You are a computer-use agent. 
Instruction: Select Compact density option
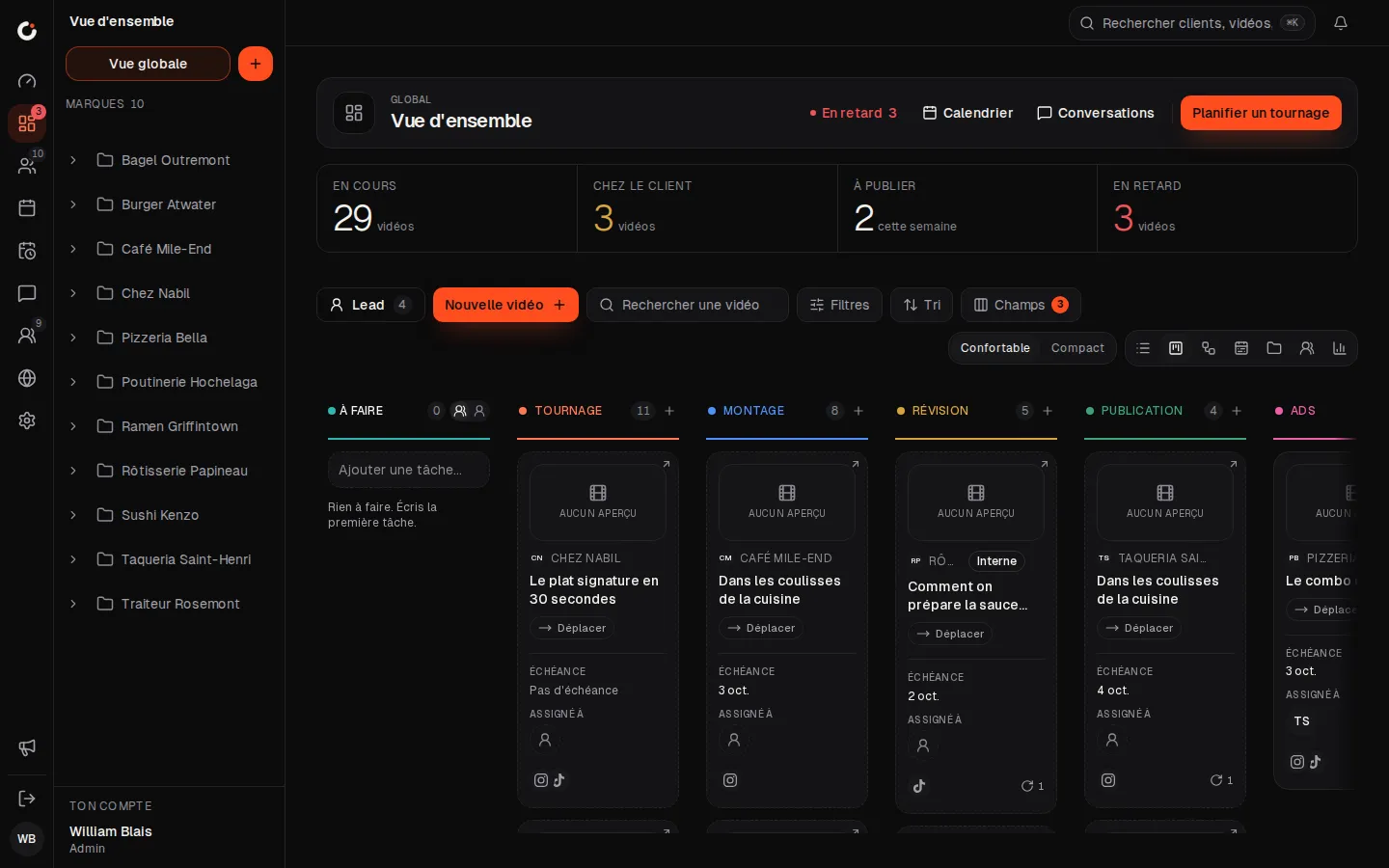point(1077,348)
